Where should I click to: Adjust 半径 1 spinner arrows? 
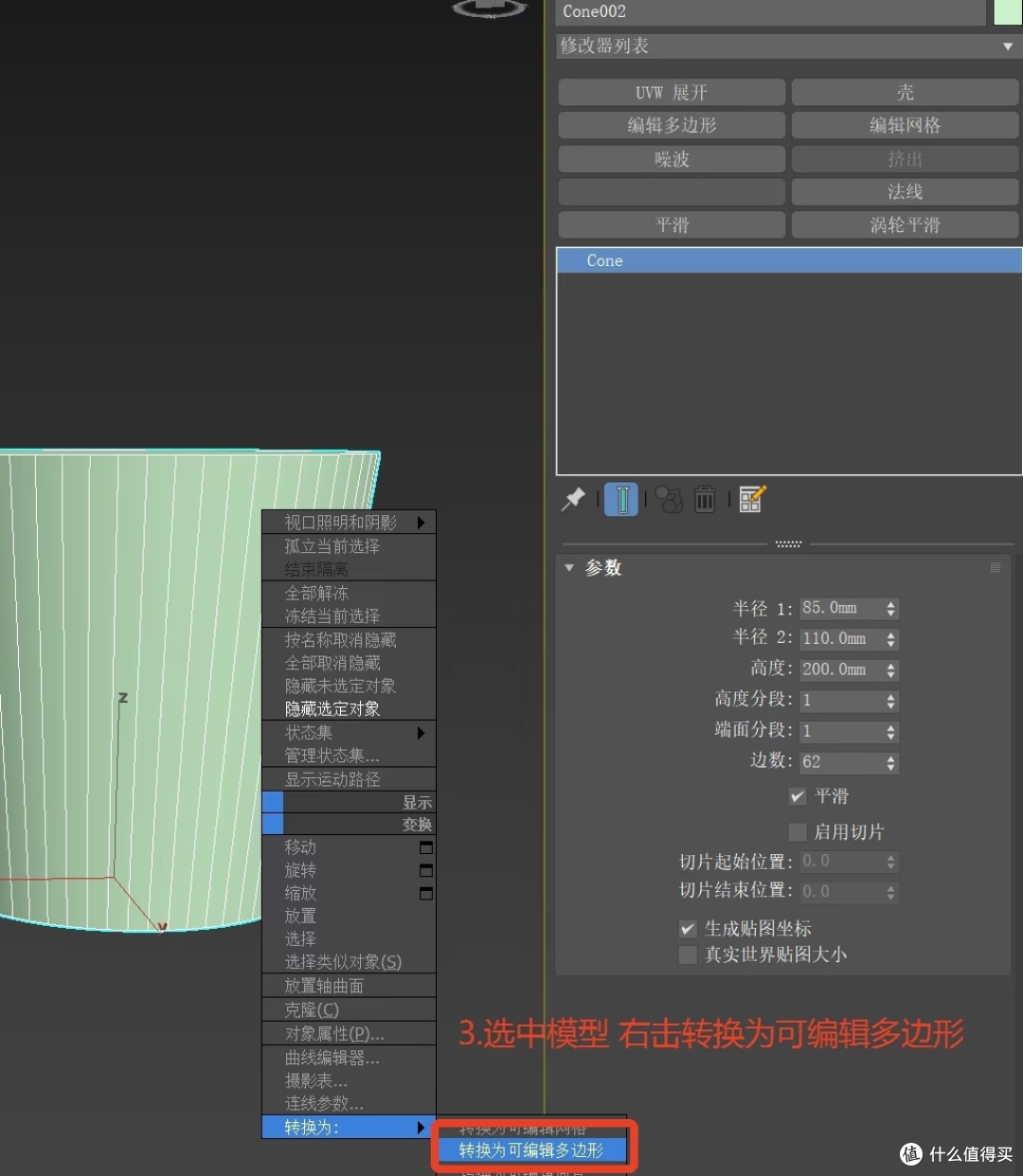(890, 609)
